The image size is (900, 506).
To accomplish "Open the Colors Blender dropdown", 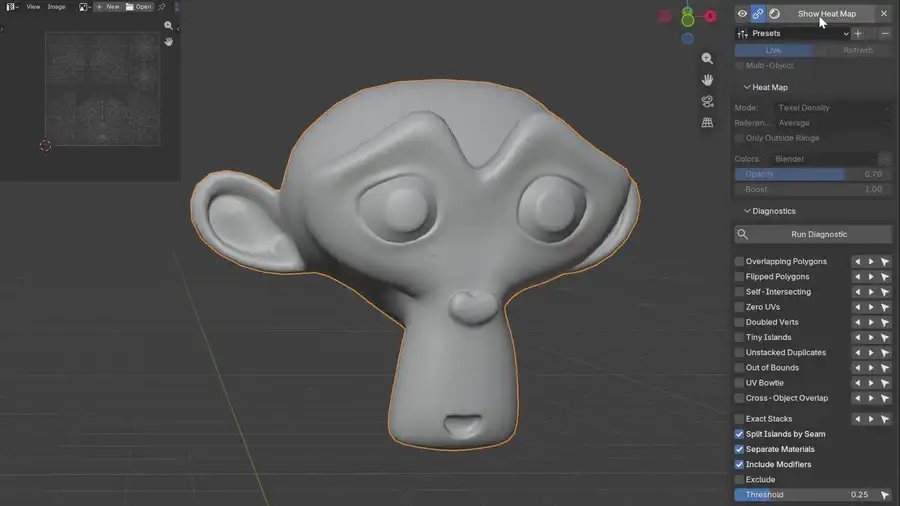I will click(x=824, y=159).
